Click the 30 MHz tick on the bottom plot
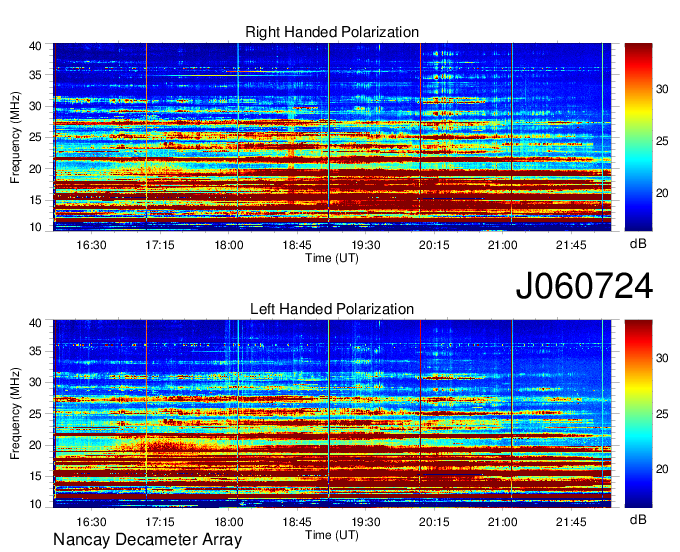Image resolution: width=680 pixels, height=552 pixels. coord(36,382)
